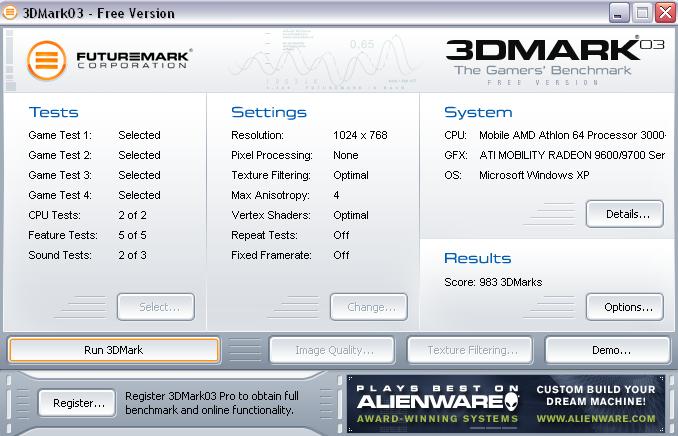Click the "Vertex Shaders:" label

tap(271, 215)
